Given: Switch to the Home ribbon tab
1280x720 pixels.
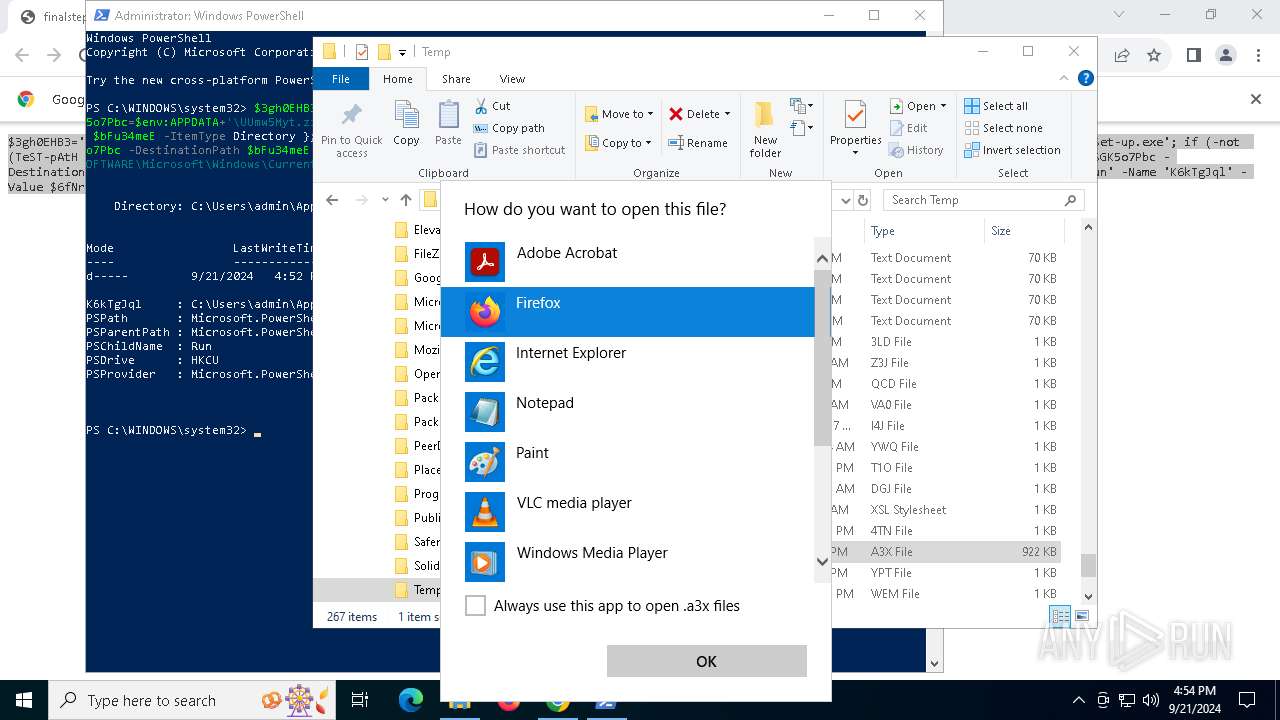Looking at the screenshot, I should pos(397,79).
